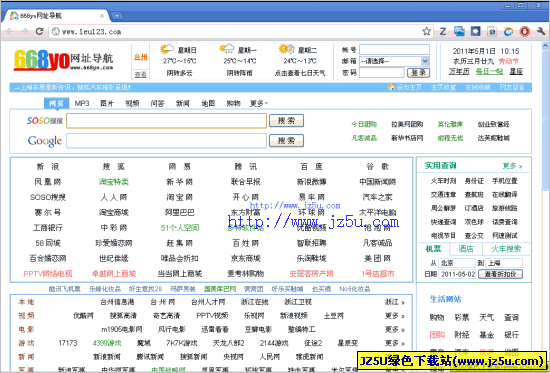Image resolution: width=550 pixels, height=373 pixels.
Task: Click the 查看折扣价 button
Action: pos(500,274)
